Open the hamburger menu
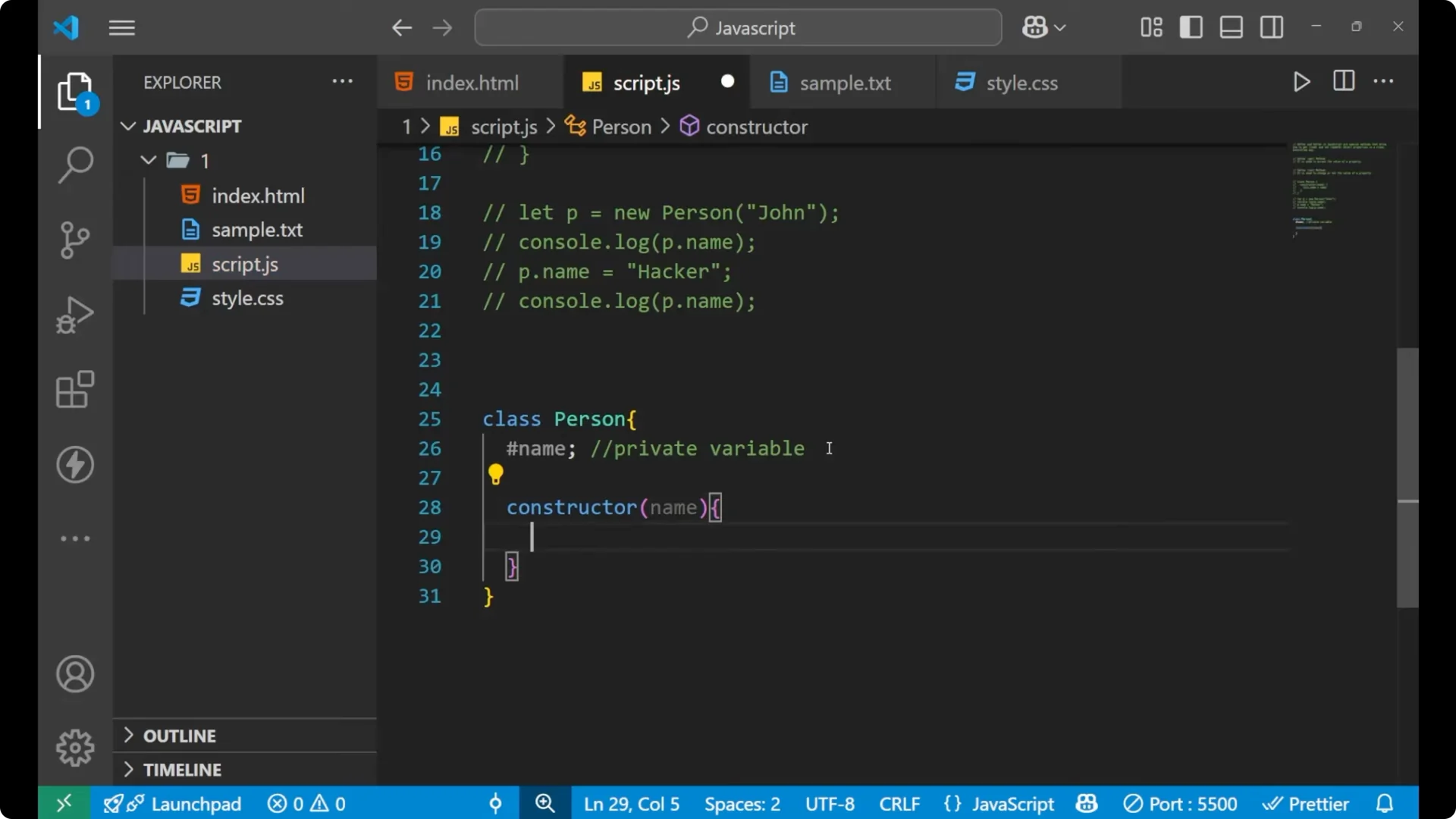This screenshot has height=819, width=1456. click(121, 27)
